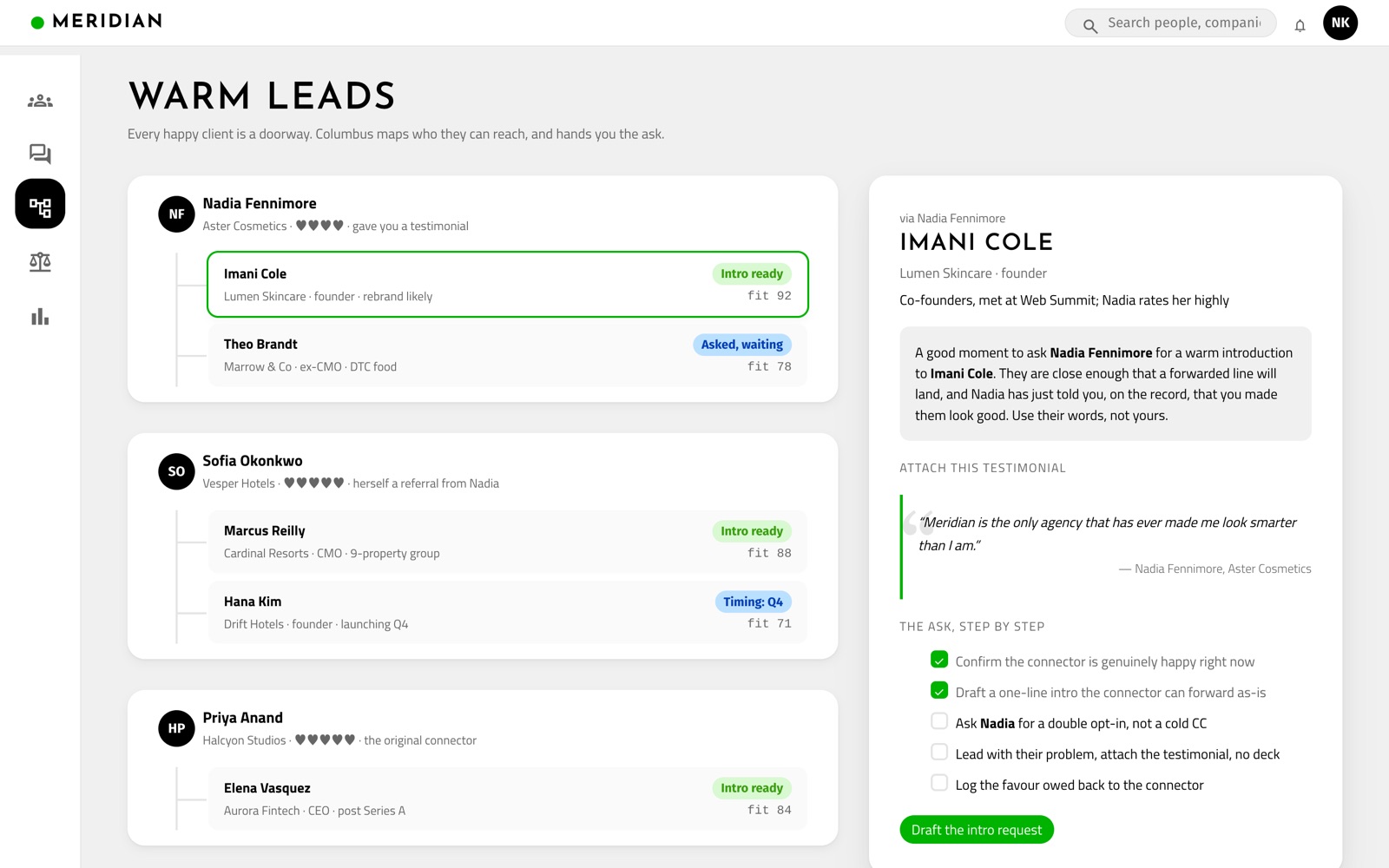Screen dimensions: 1389x868
Task: Open the bar chart analytics icon
Action: tap(40, 317)
